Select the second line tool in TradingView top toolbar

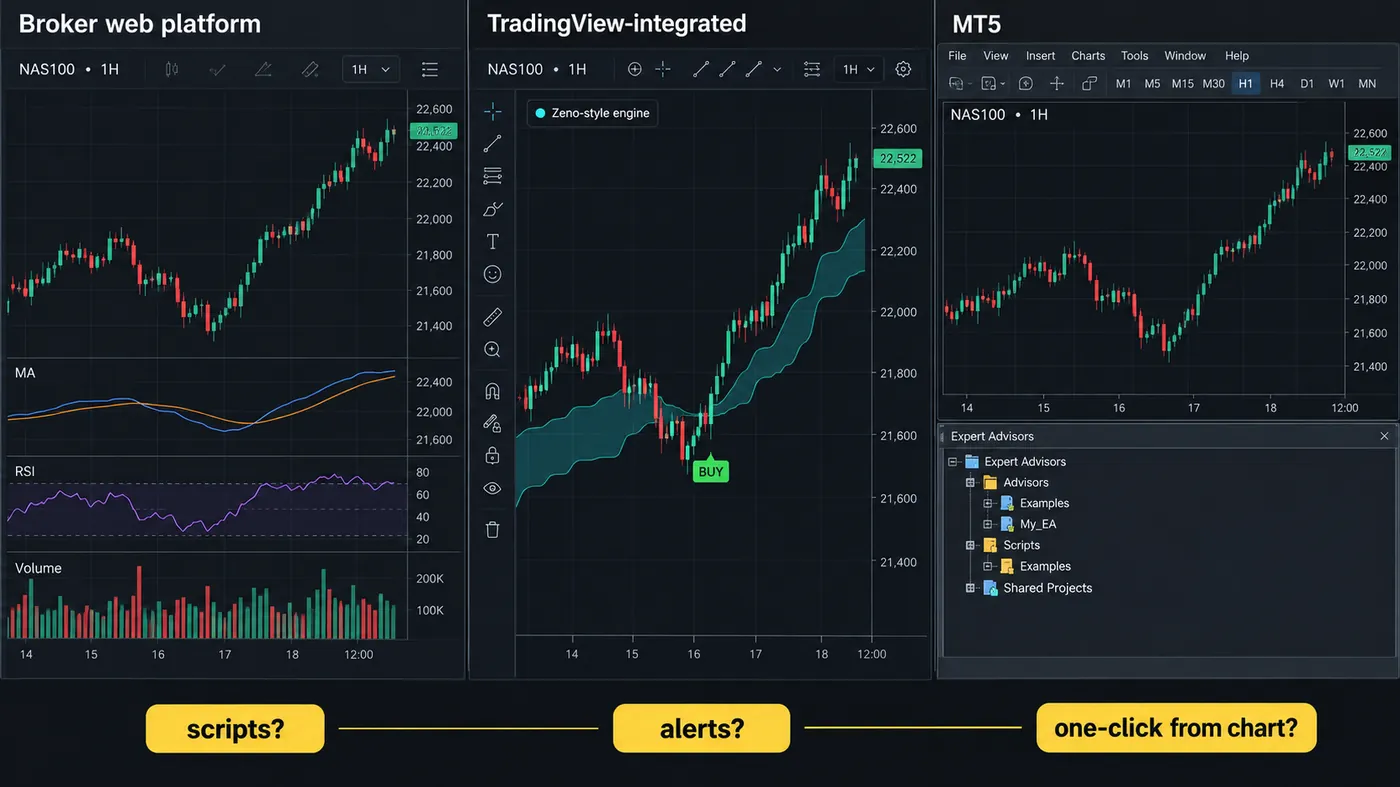click(x=727, y=69)
